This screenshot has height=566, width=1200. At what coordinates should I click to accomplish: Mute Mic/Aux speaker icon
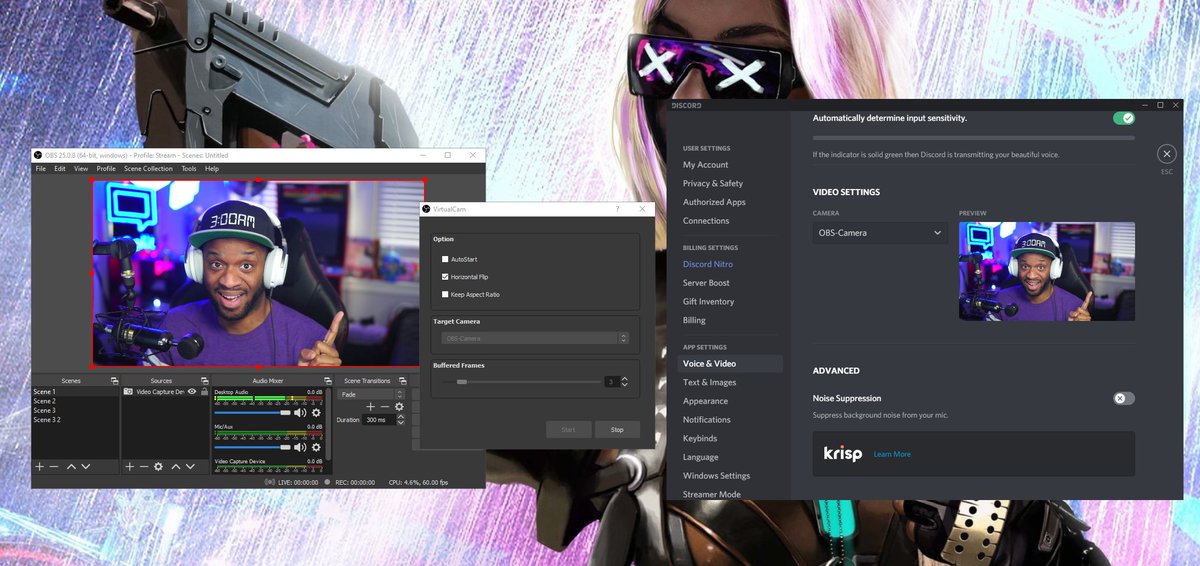pos(300,447)
